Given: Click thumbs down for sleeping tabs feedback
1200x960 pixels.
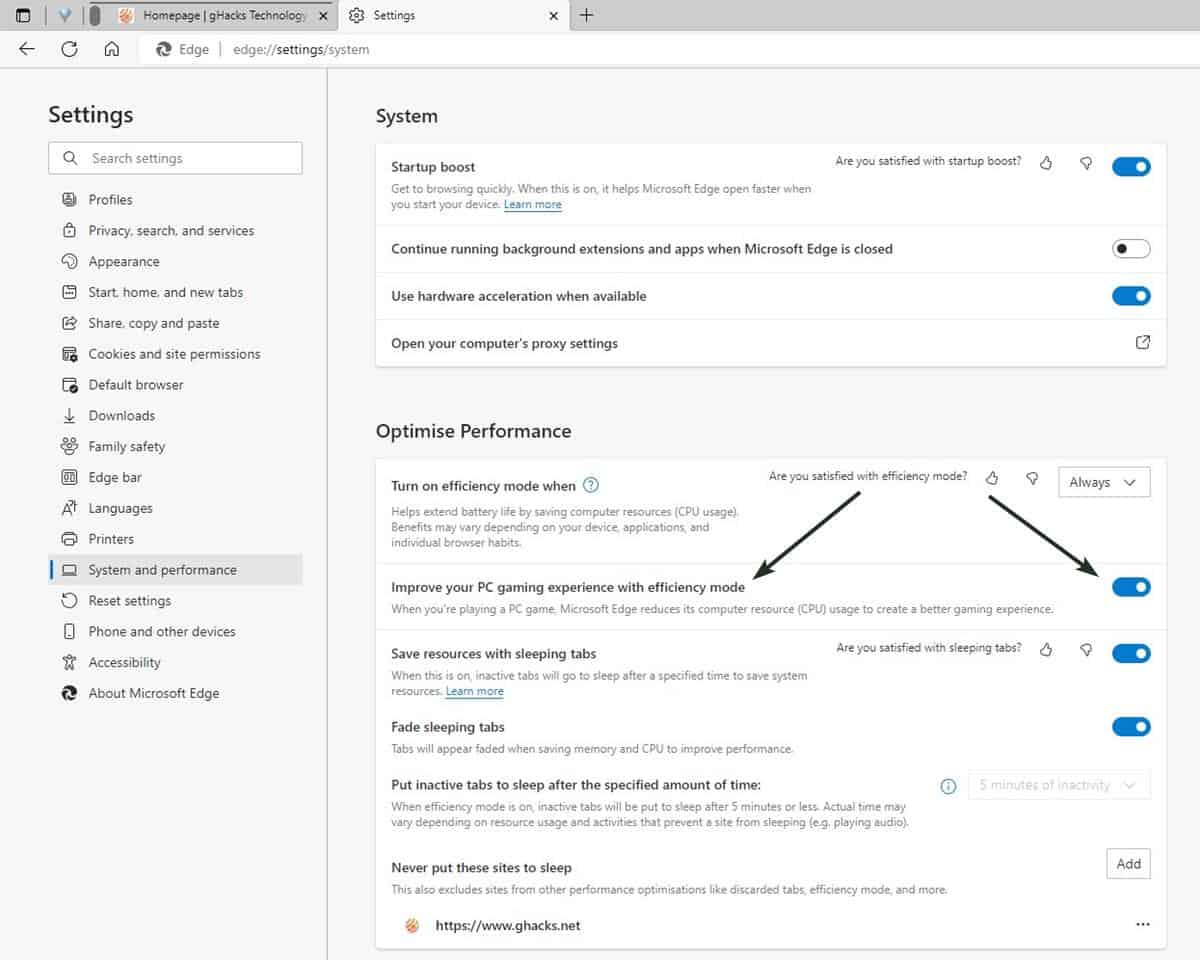Looking at the screenshot, I should point(1086,650).
